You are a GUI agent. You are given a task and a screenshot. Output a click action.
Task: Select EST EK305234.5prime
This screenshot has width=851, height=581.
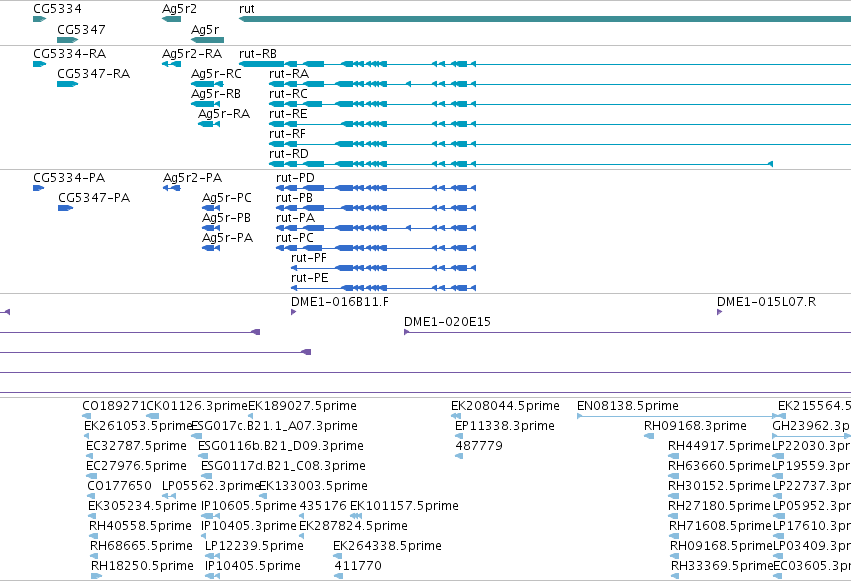pos(142,506)
